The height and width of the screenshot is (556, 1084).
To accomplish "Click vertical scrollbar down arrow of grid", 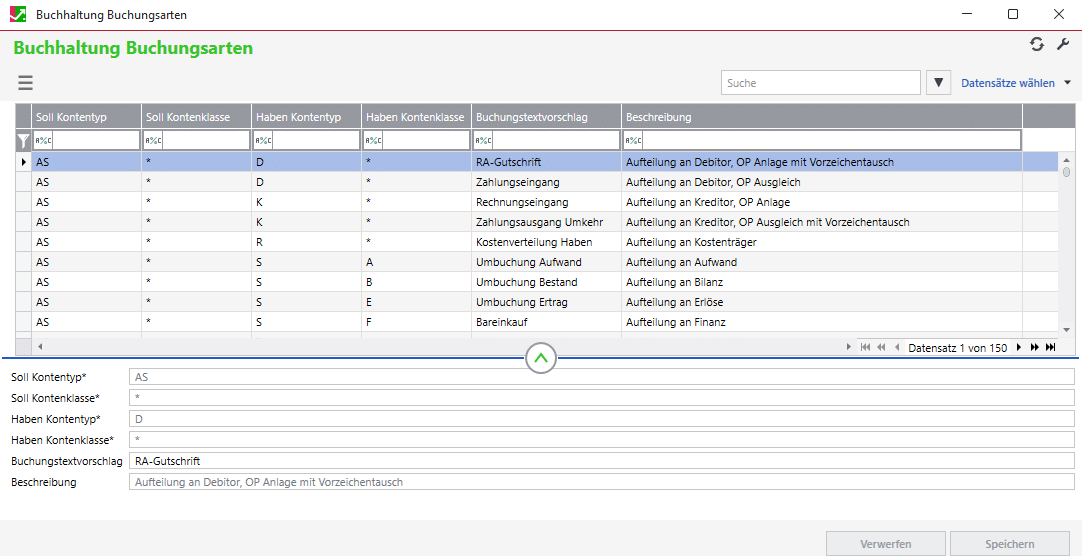I will [1067, 331].
